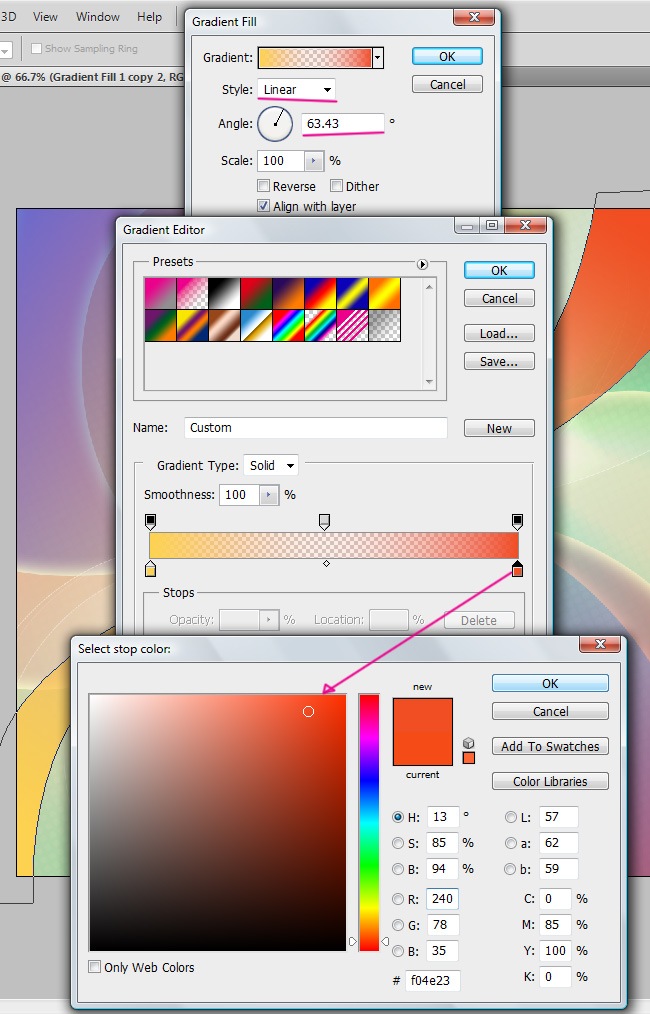Enable the Reverse checkbox
Image resolution: width=650 pixels, height=1014 pixels.
pyautogui.click(x=264, y=186)
